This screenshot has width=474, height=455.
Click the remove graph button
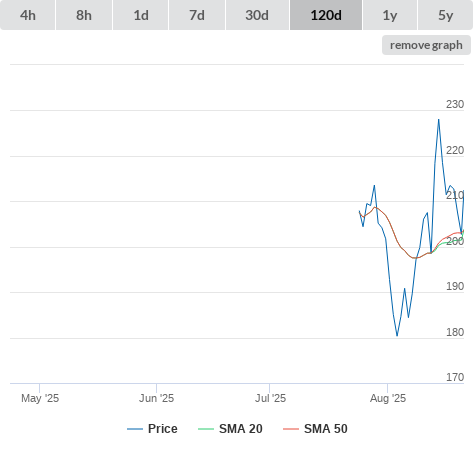pyautogui.click(x=426, y=45)
